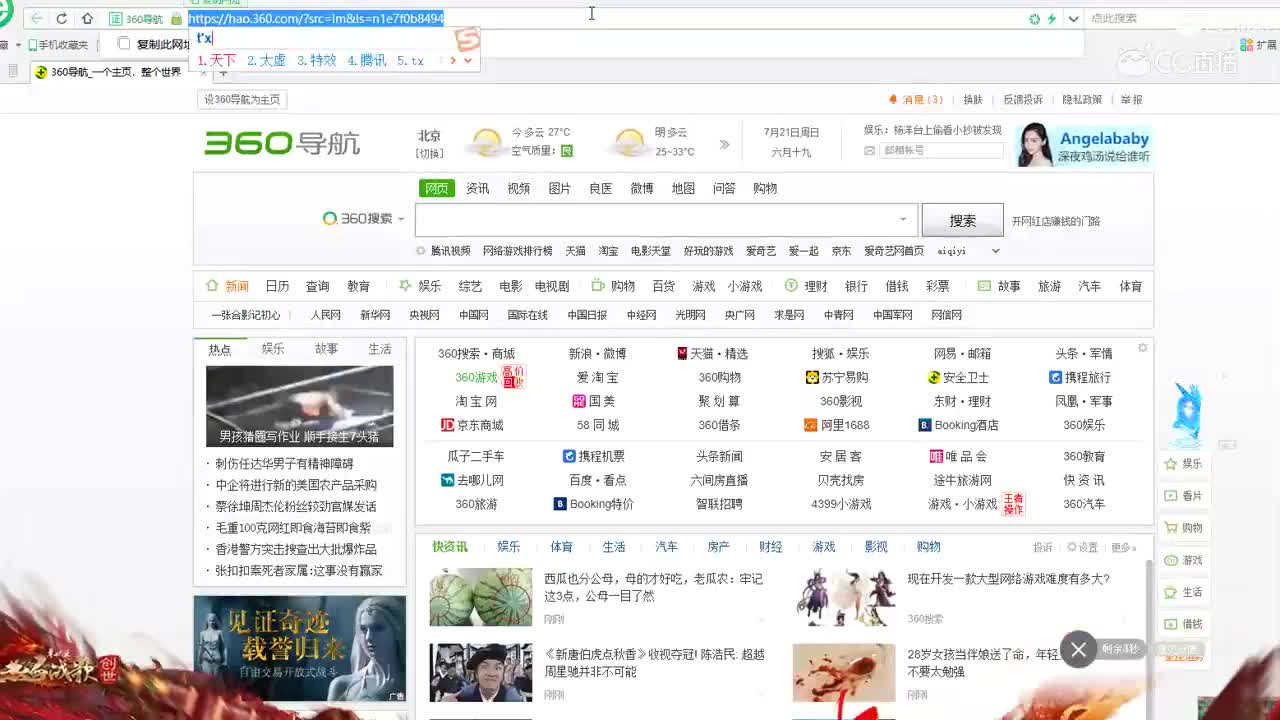Viewport: 1280px width, 720px height.
Task: Expand the search box suggestion arrow
Action: pyautogui.click(x=903, y=219)
